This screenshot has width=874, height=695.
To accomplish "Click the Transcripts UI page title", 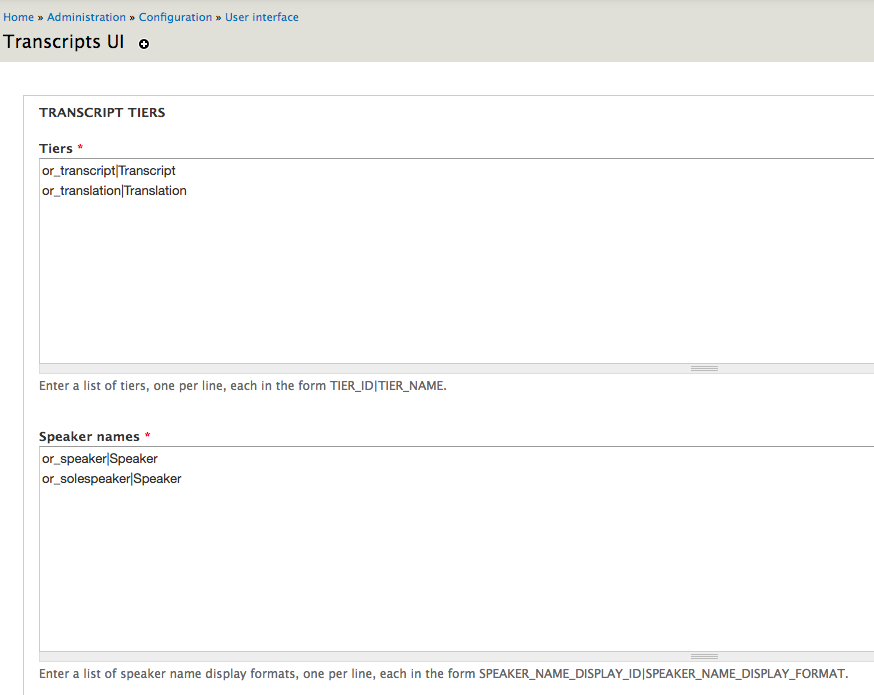I will tap(64, 43).
